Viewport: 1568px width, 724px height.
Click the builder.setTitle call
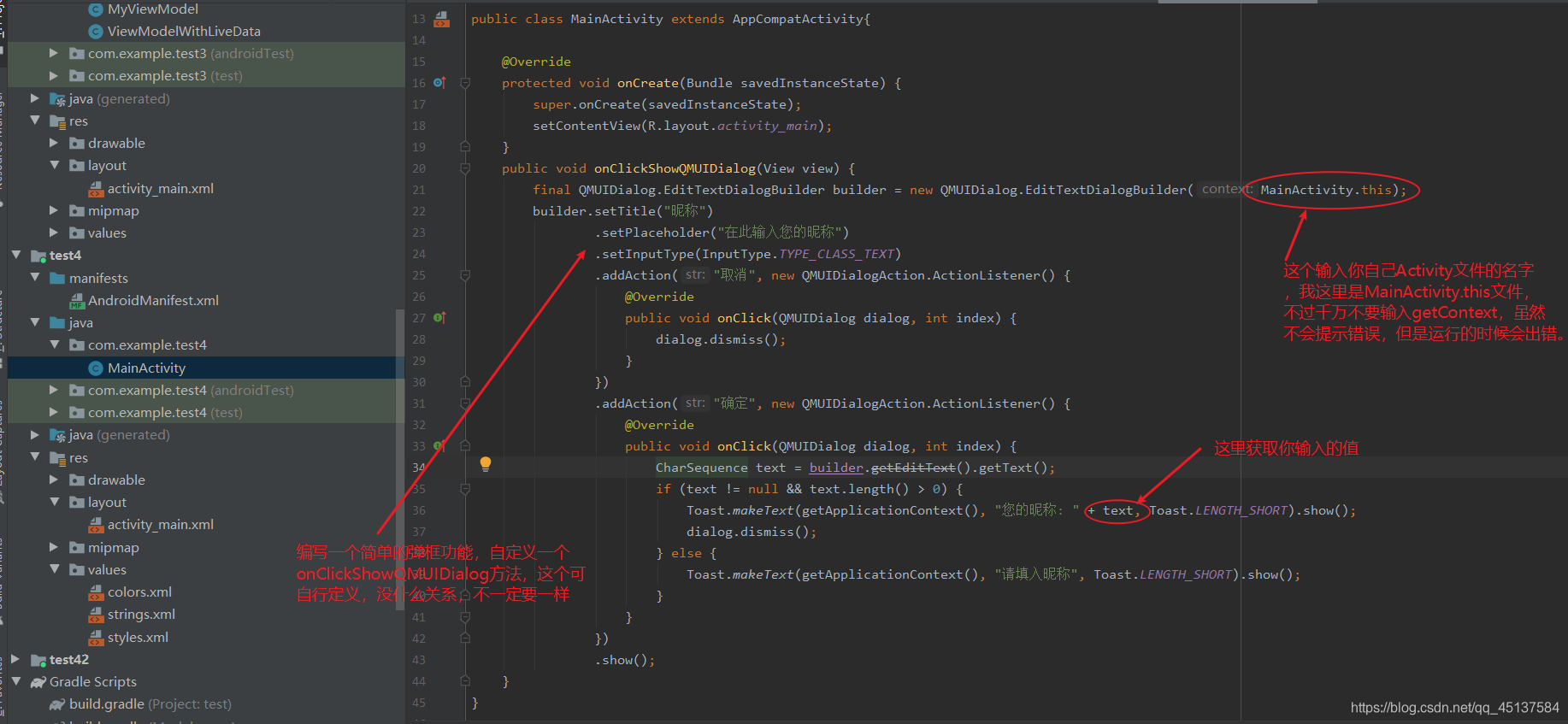(594, 211)
